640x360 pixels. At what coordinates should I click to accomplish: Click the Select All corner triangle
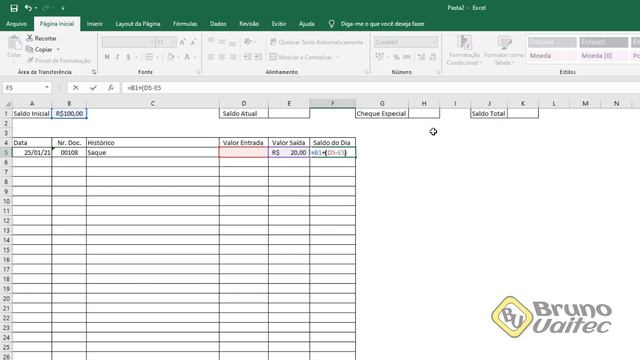(x=7, y=104)
